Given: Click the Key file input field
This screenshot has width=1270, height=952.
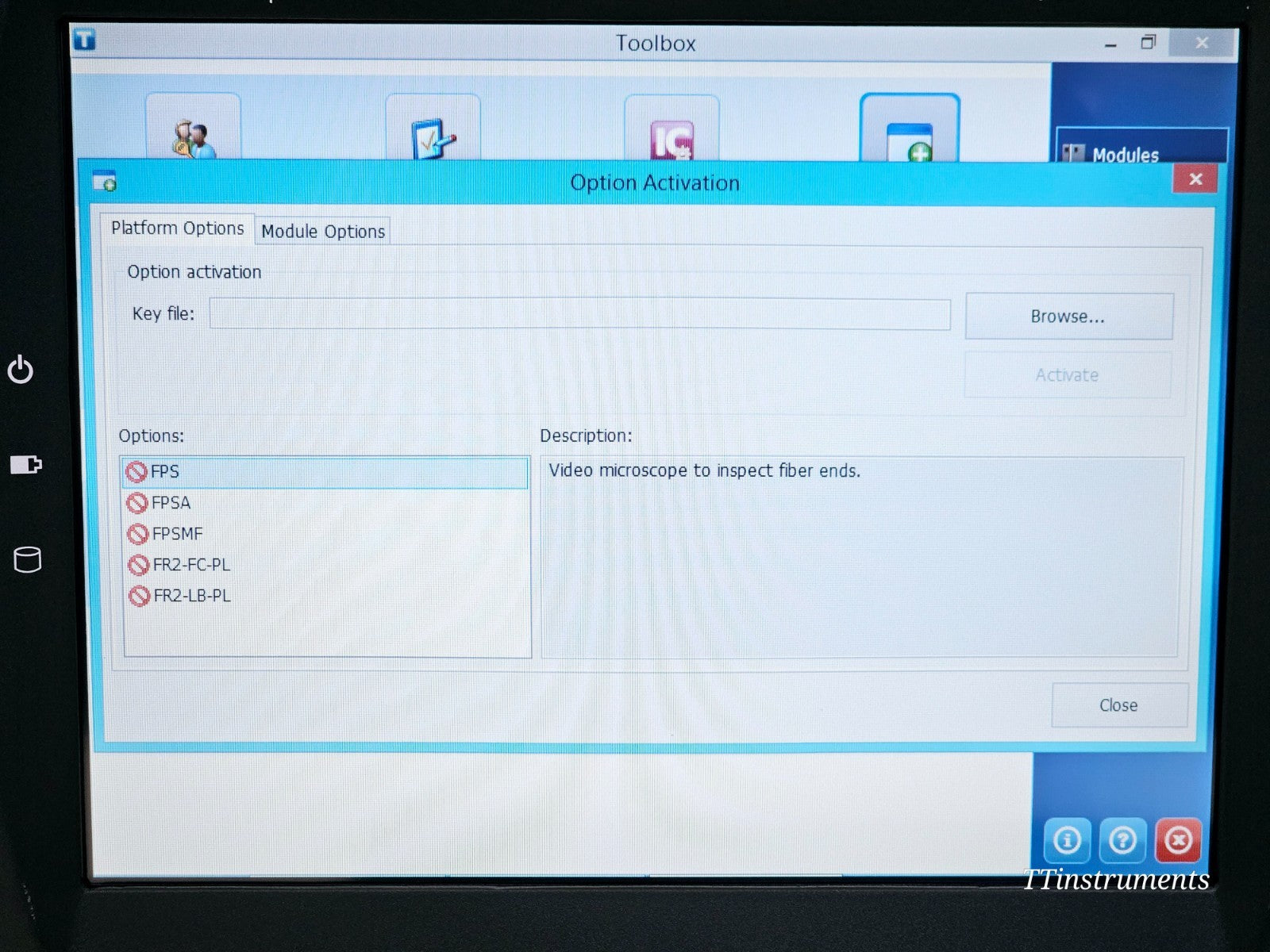Looking at the screenshot, I should tap(579, 314).
